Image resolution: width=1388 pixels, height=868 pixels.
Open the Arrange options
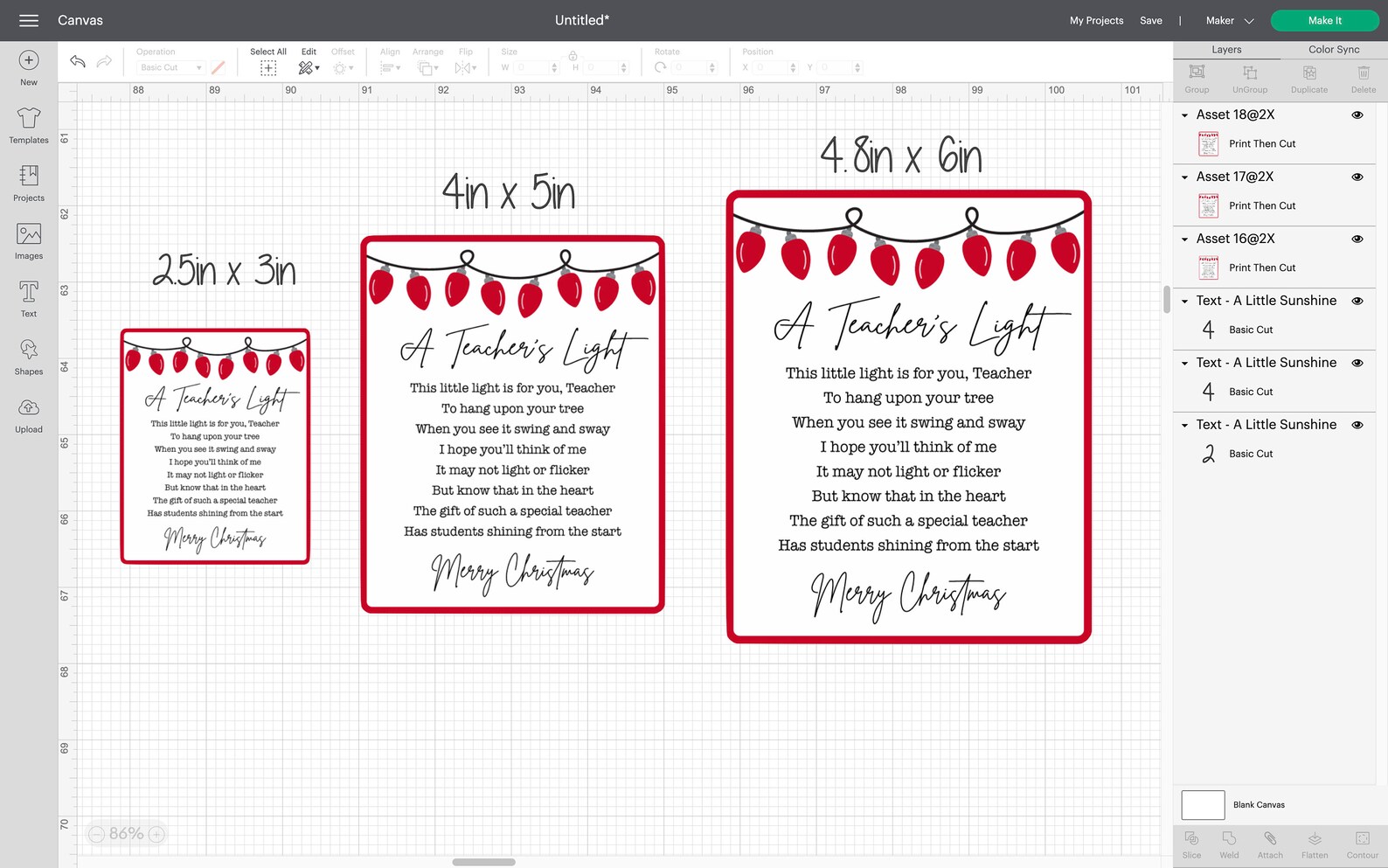click(427, 68)
